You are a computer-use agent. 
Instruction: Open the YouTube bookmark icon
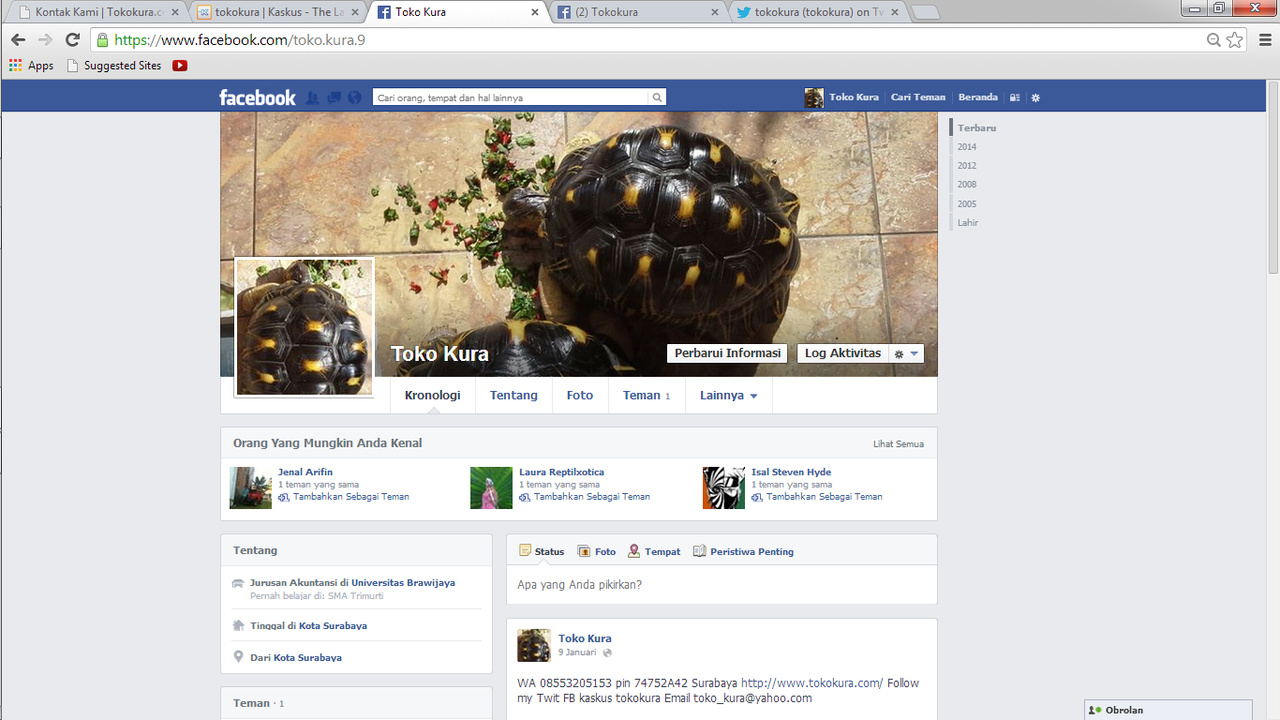(180, 65)
